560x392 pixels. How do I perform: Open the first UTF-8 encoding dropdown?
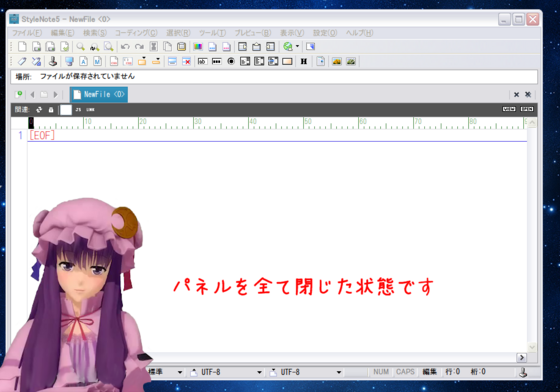click(260, 372)
